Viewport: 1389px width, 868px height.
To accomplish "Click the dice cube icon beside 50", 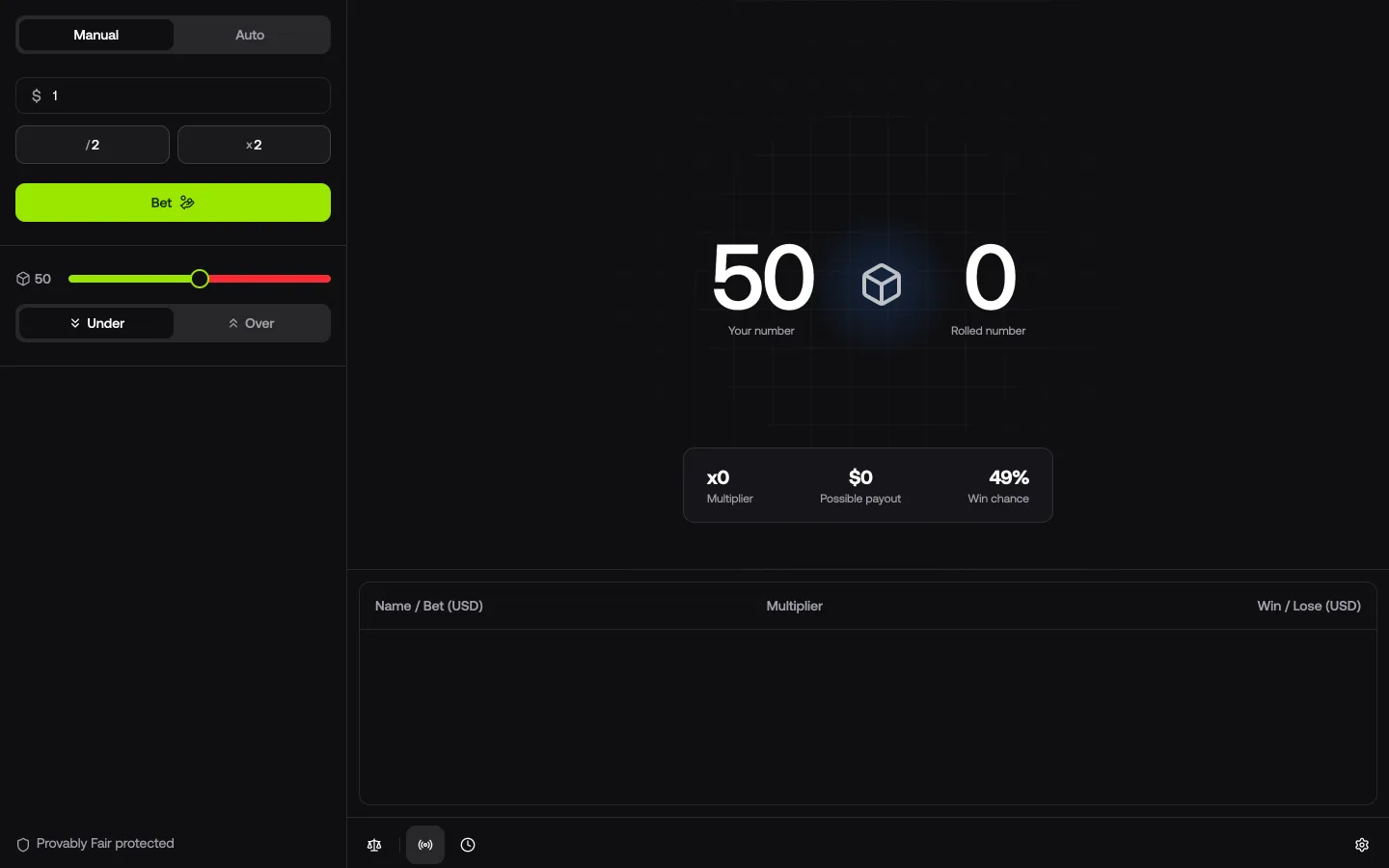I will pyautogui.click(x=23, y=279).
